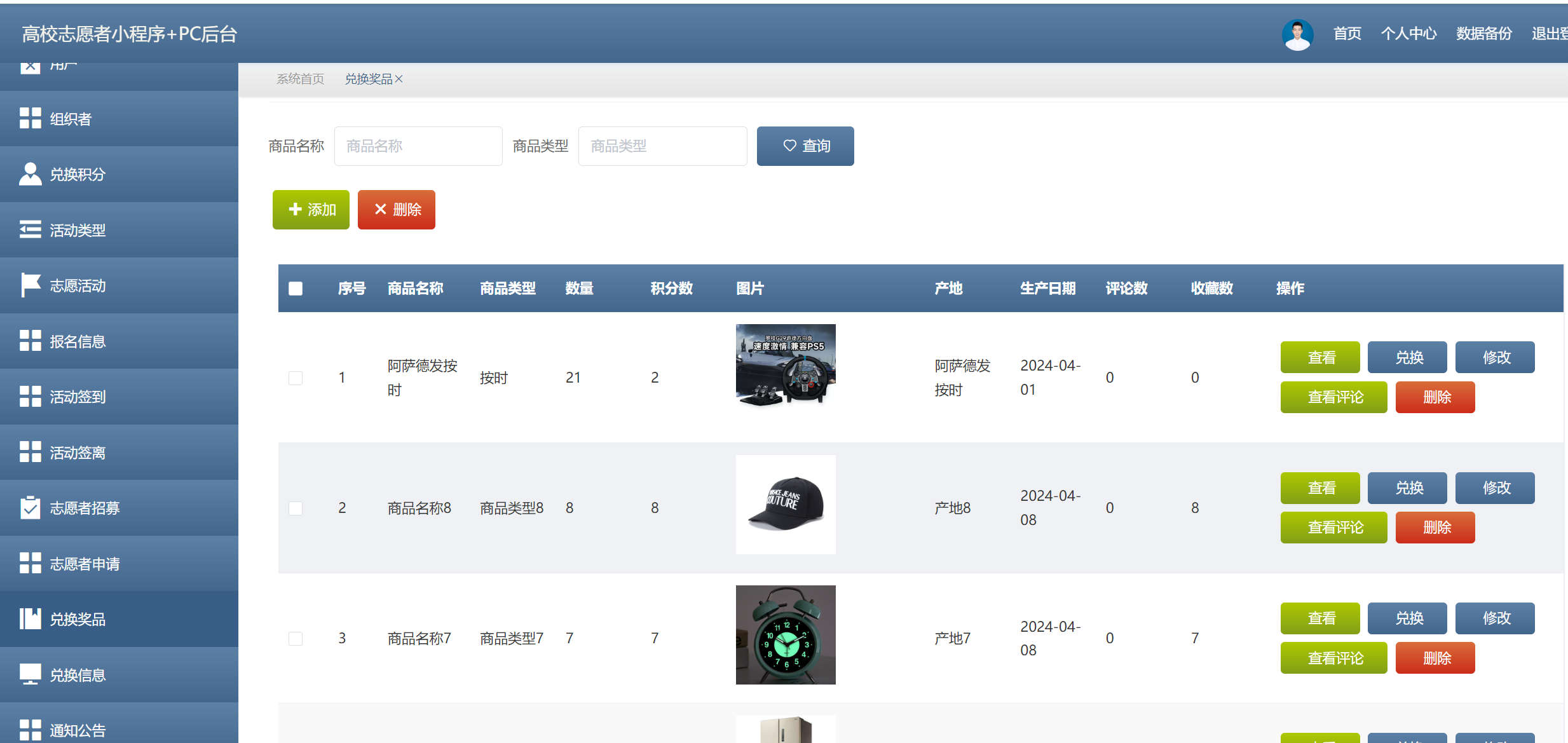This screenshot has width=1568, height=743.
Task: Toggle the select-all checkbox in table header
Action: (x=296, y=289)
